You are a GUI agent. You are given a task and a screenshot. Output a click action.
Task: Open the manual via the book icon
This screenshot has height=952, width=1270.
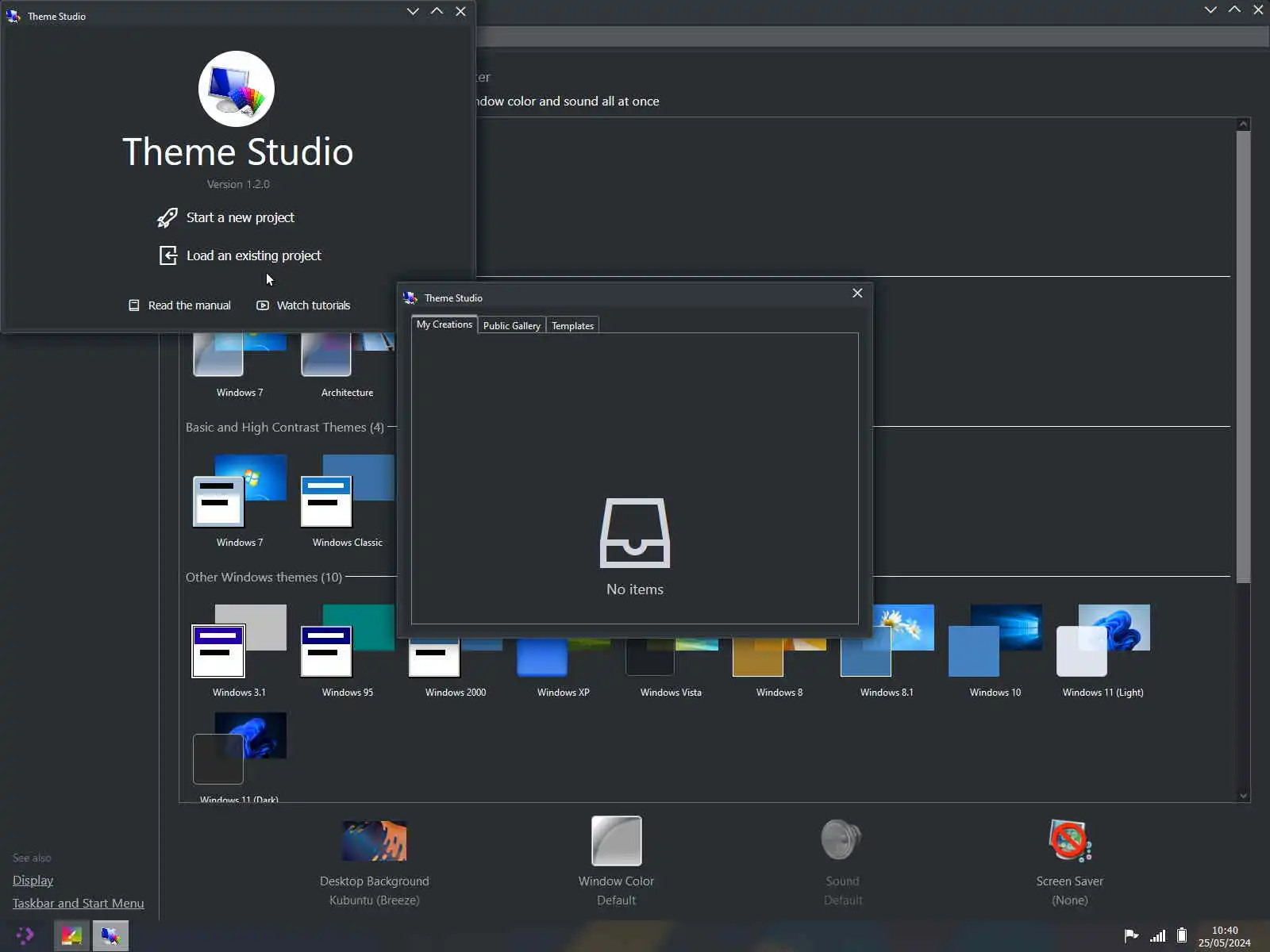coord(134,305)
